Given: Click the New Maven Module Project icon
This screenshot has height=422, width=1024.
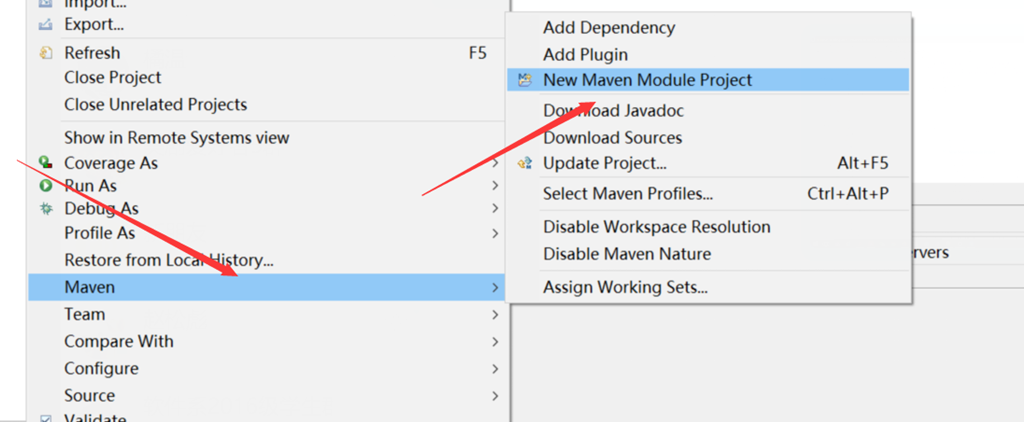Looking at the screenshot, I should [x=524, y=80].
